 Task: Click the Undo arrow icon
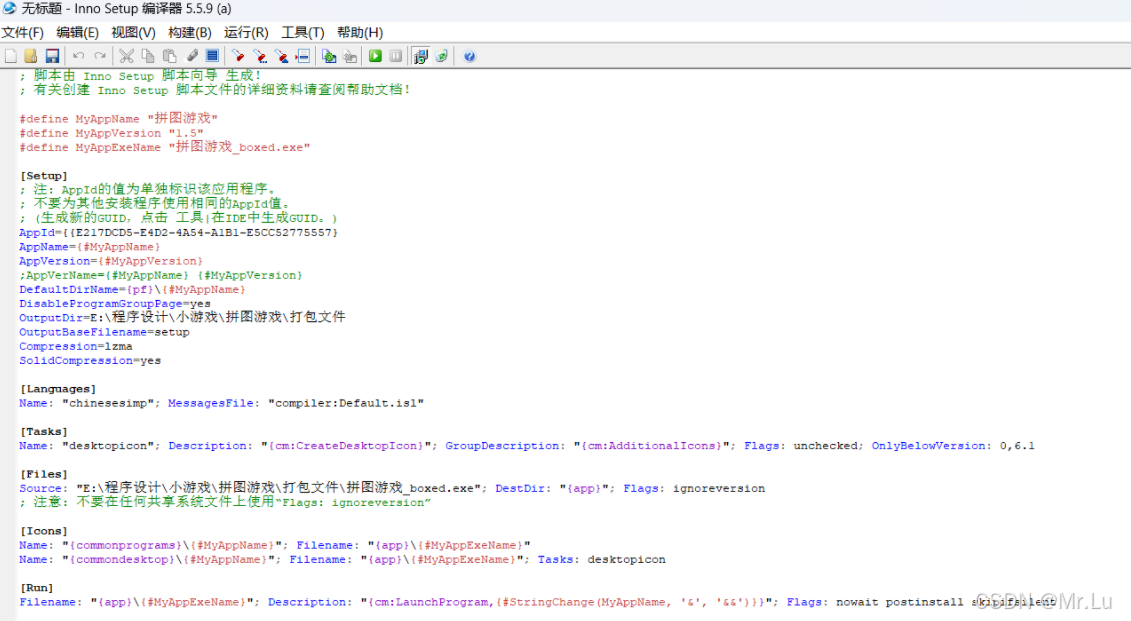tap(79, 56)
